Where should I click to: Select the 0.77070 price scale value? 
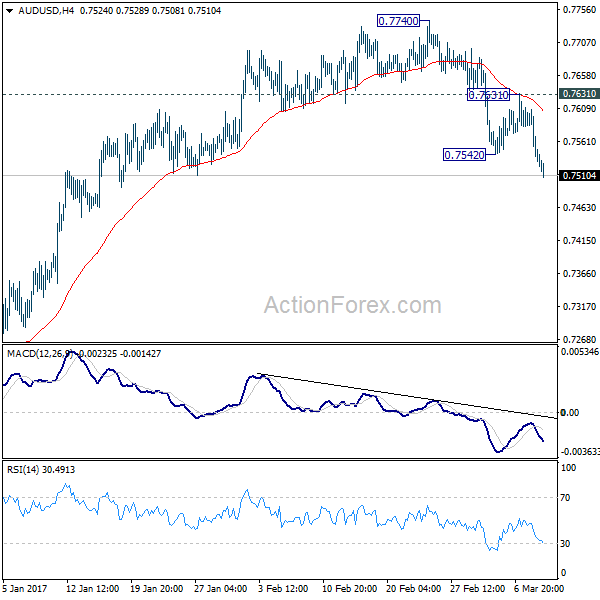[579, 42]
